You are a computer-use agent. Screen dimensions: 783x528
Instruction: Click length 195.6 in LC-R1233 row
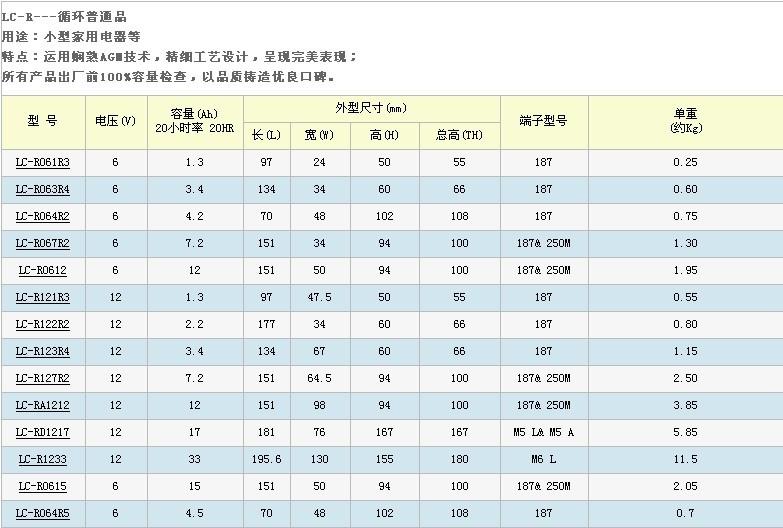pyautogui.click(x=266, y=459)
